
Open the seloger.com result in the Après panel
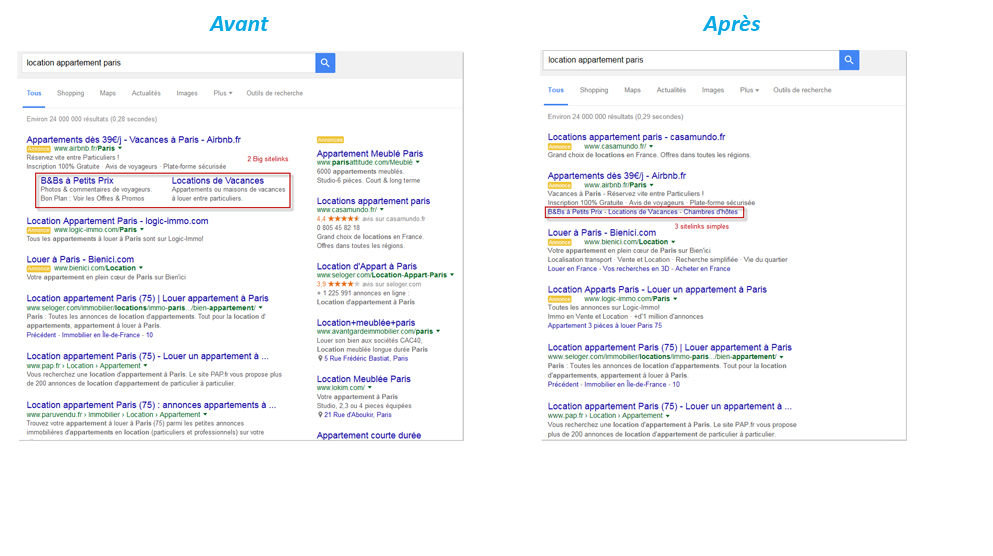point(669,347)
